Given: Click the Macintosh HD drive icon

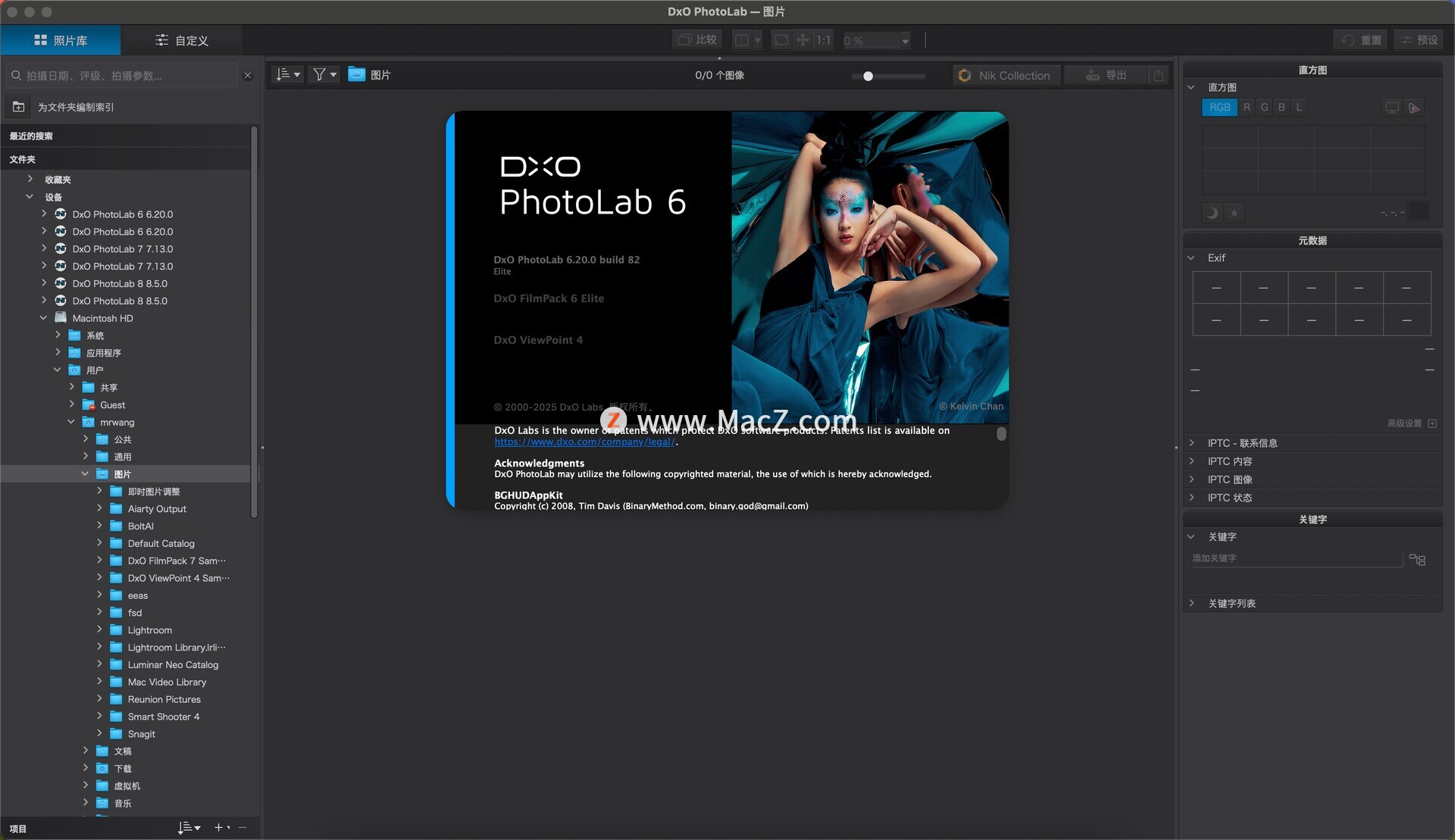Looking at the screenshot, I should (x=61, y=318).
